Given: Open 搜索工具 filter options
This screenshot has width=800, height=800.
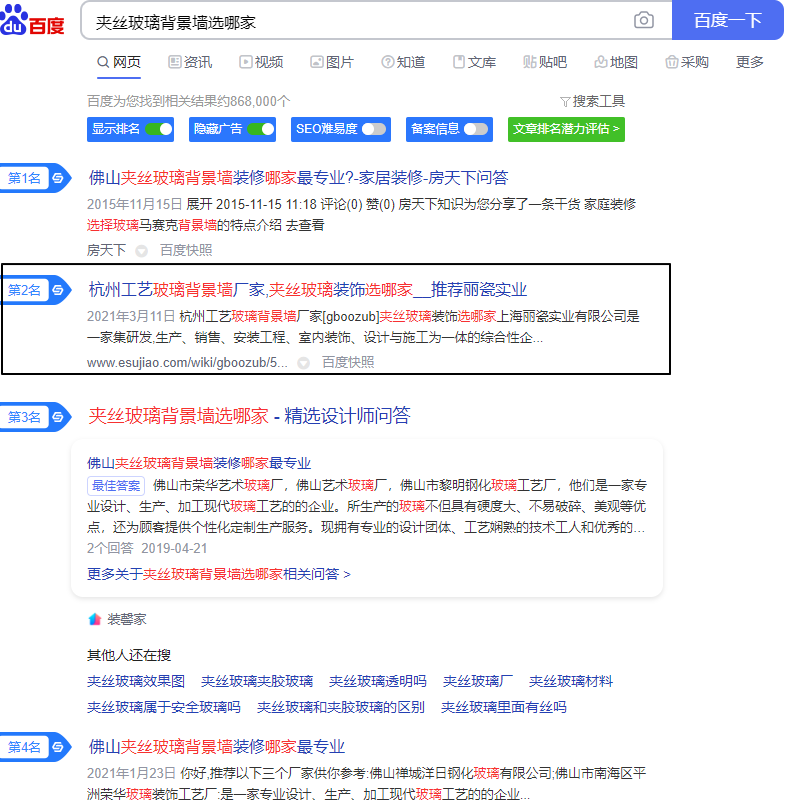Looking at the screenshot, I should (592, 101).
